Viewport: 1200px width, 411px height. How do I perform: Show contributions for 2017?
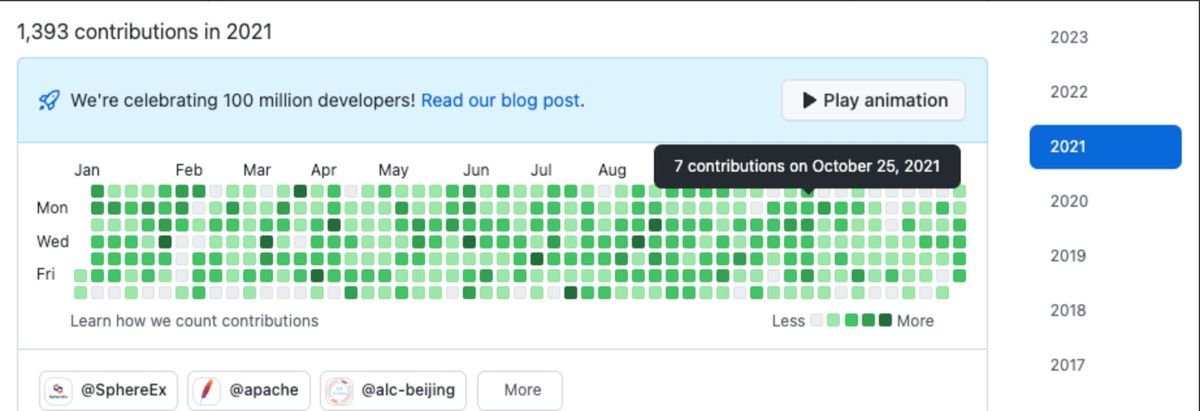[1069, 365]
